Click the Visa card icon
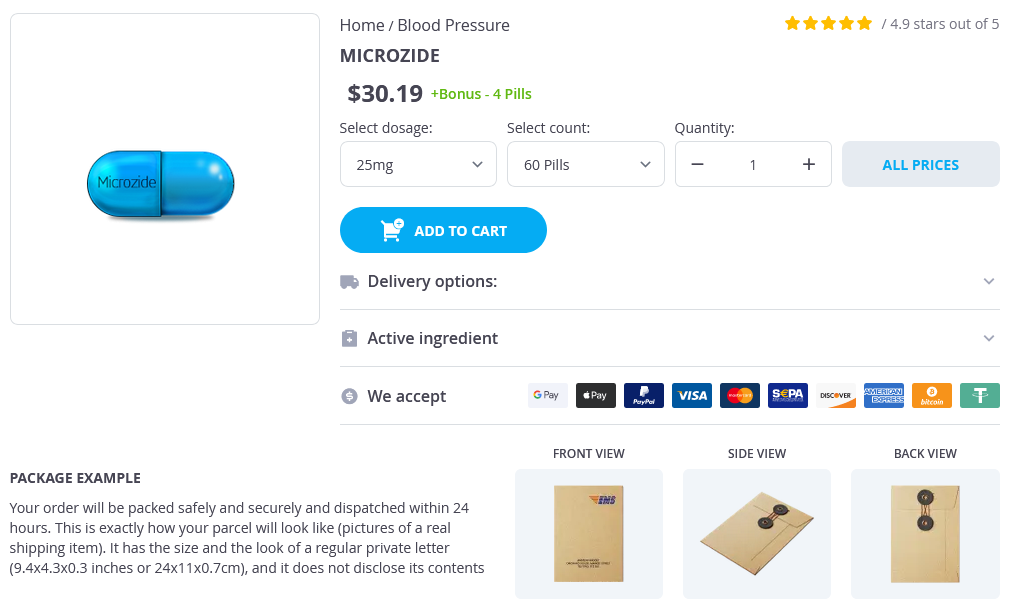This screenshot has height=609, width=1011. click(692, 396)
